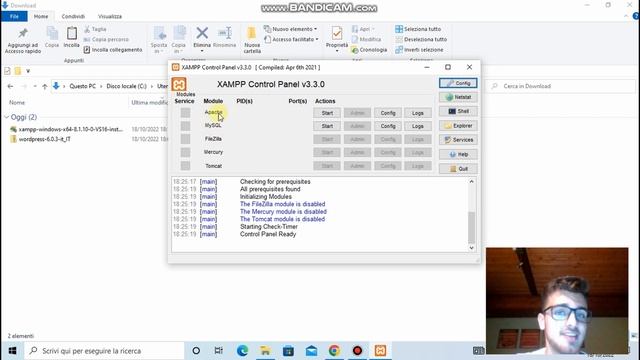The image size is (640, 360).
Task: Click Seleziona tutto
Action: [x=418, y=29]
